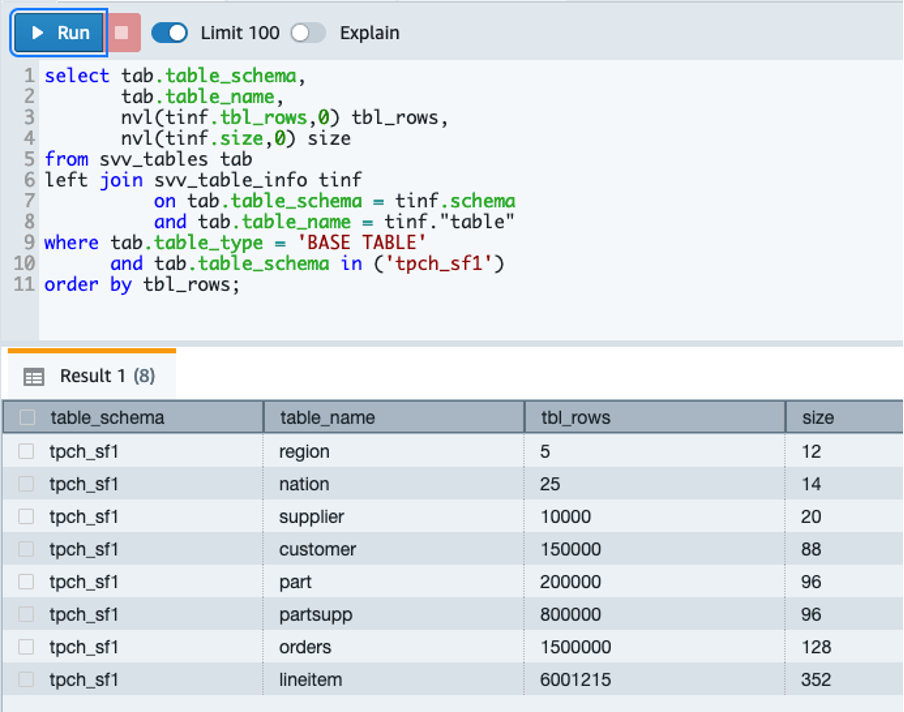
Task: Run the SQL query
Action: pos(58,32)
